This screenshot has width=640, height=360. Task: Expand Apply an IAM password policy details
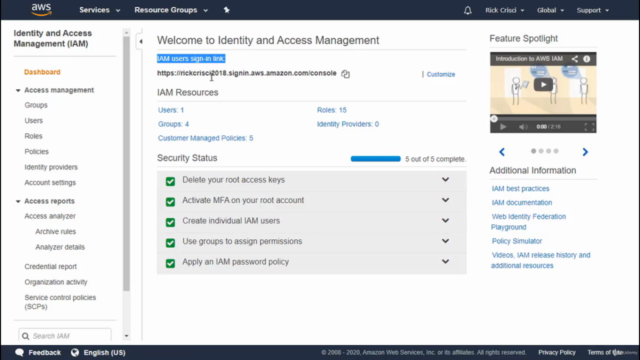[x=445, y=261]
